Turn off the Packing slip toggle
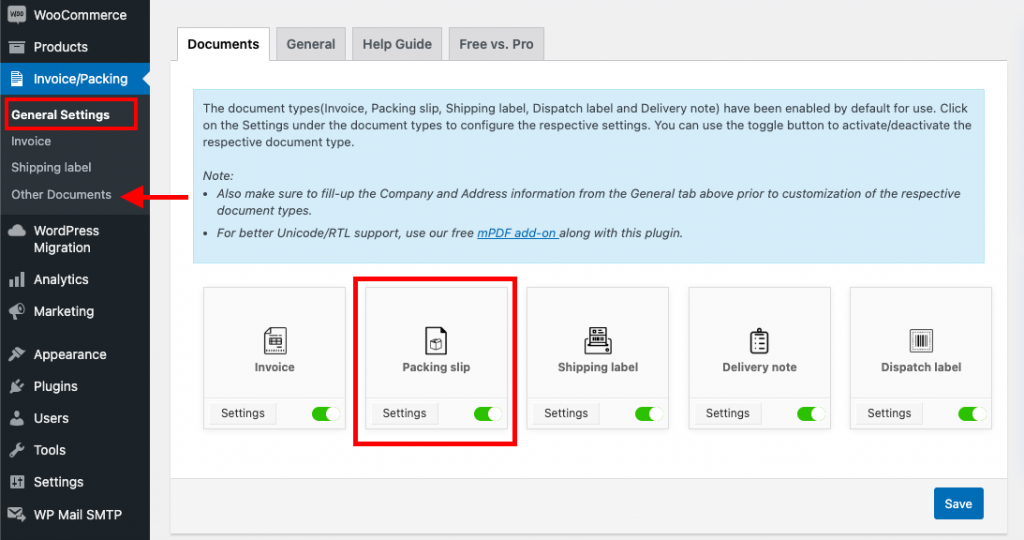1024x540 pixels. click(x=487, y=413)
